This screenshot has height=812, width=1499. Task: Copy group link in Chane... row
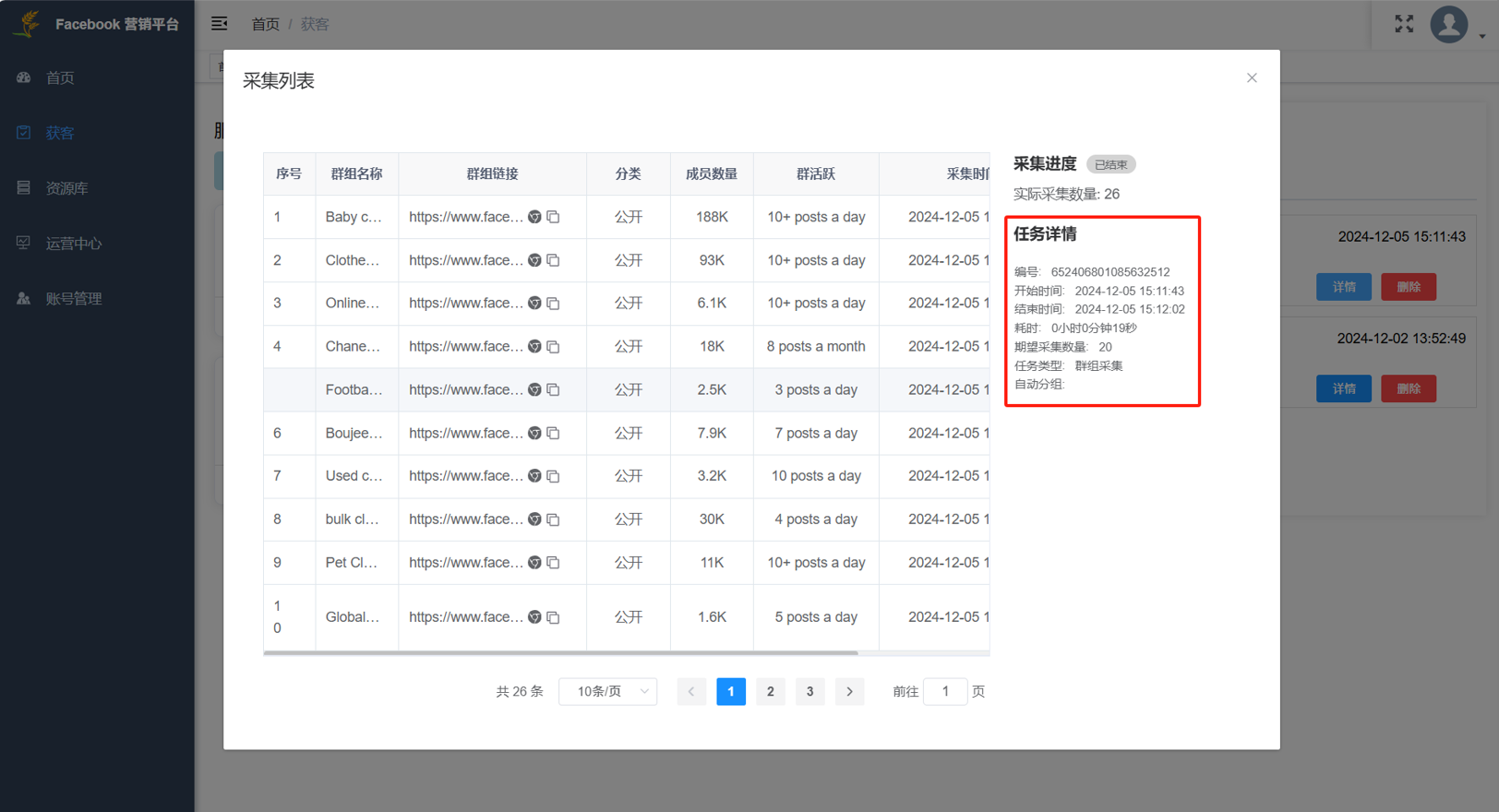[x=553, y=346]
